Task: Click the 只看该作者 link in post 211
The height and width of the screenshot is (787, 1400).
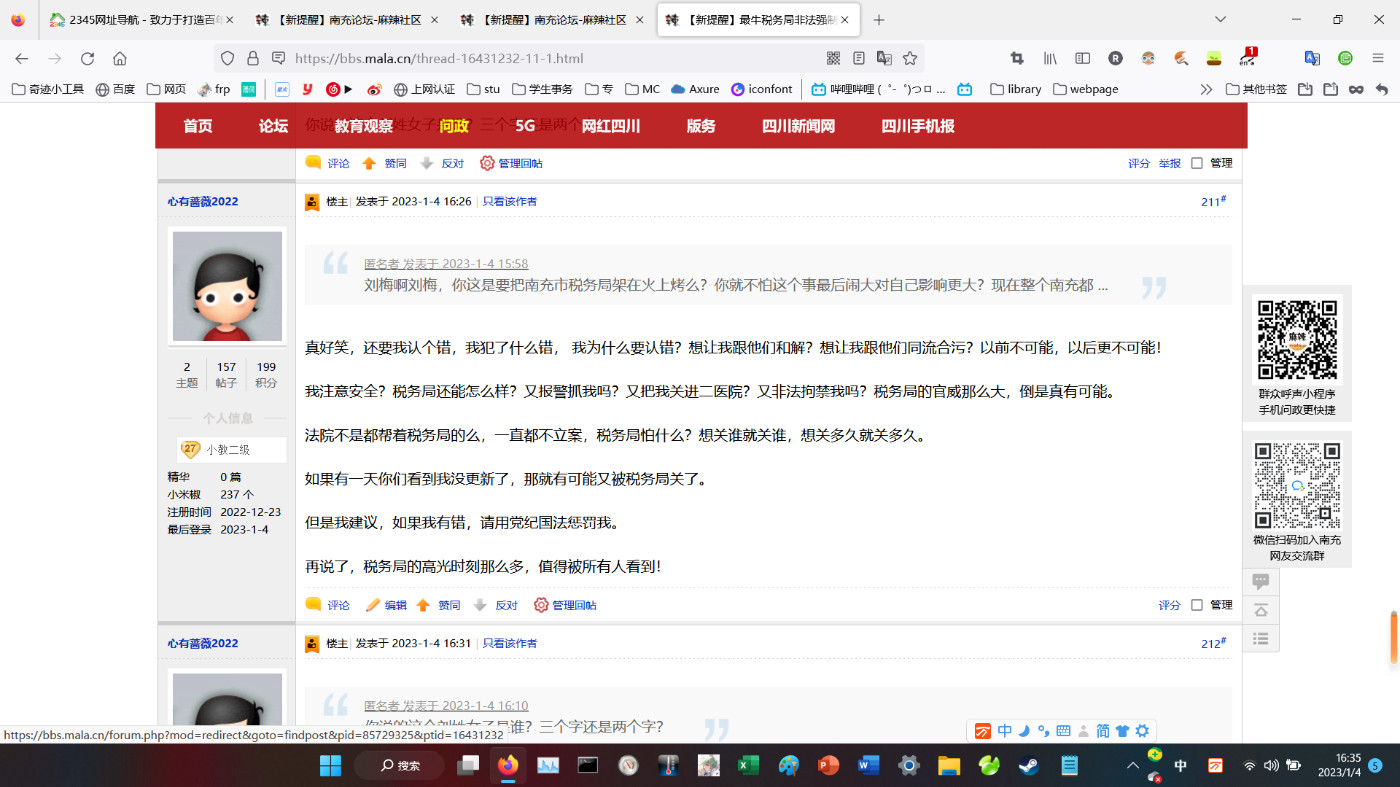Action: pyautogui.click(x=509, y=201)
